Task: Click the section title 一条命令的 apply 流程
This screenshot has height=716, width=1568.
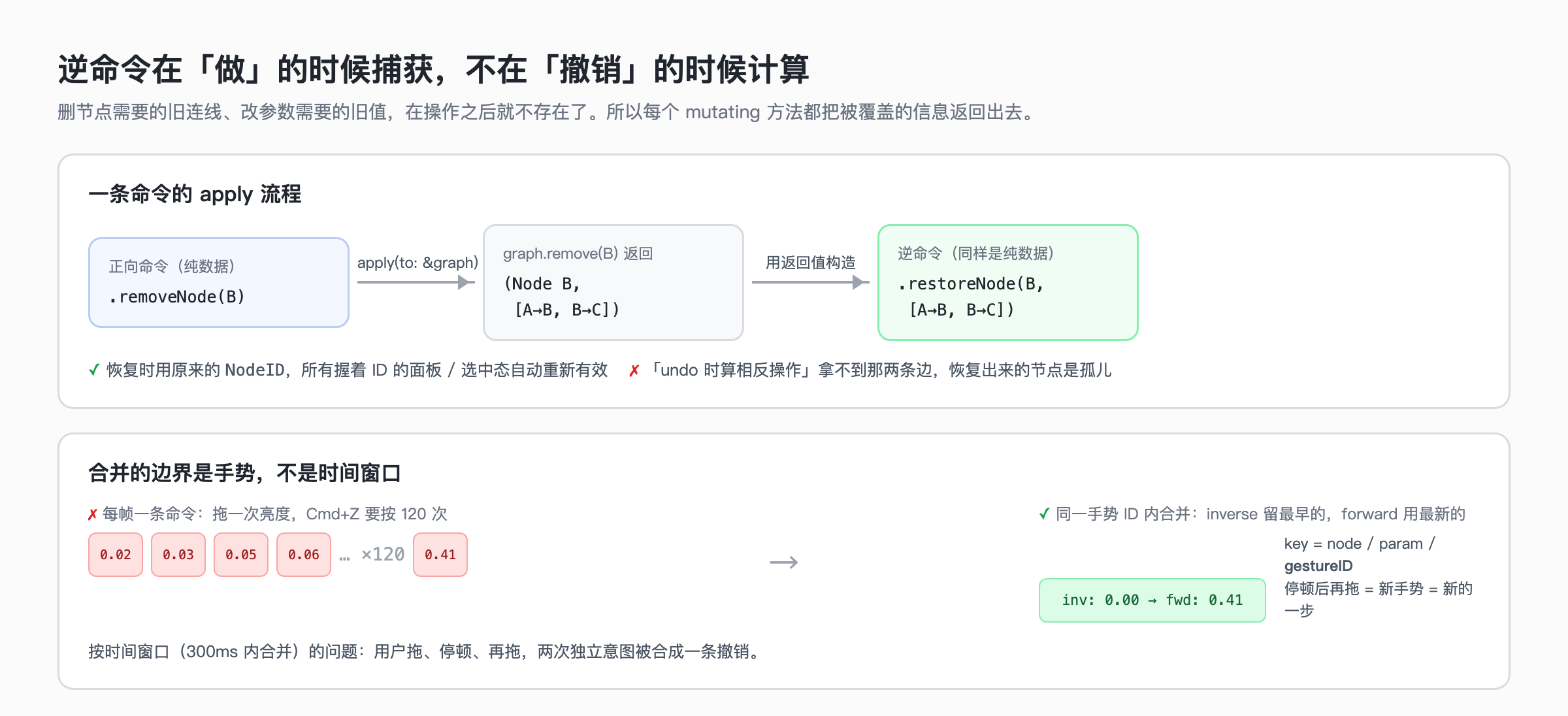Action: [195, 194]
